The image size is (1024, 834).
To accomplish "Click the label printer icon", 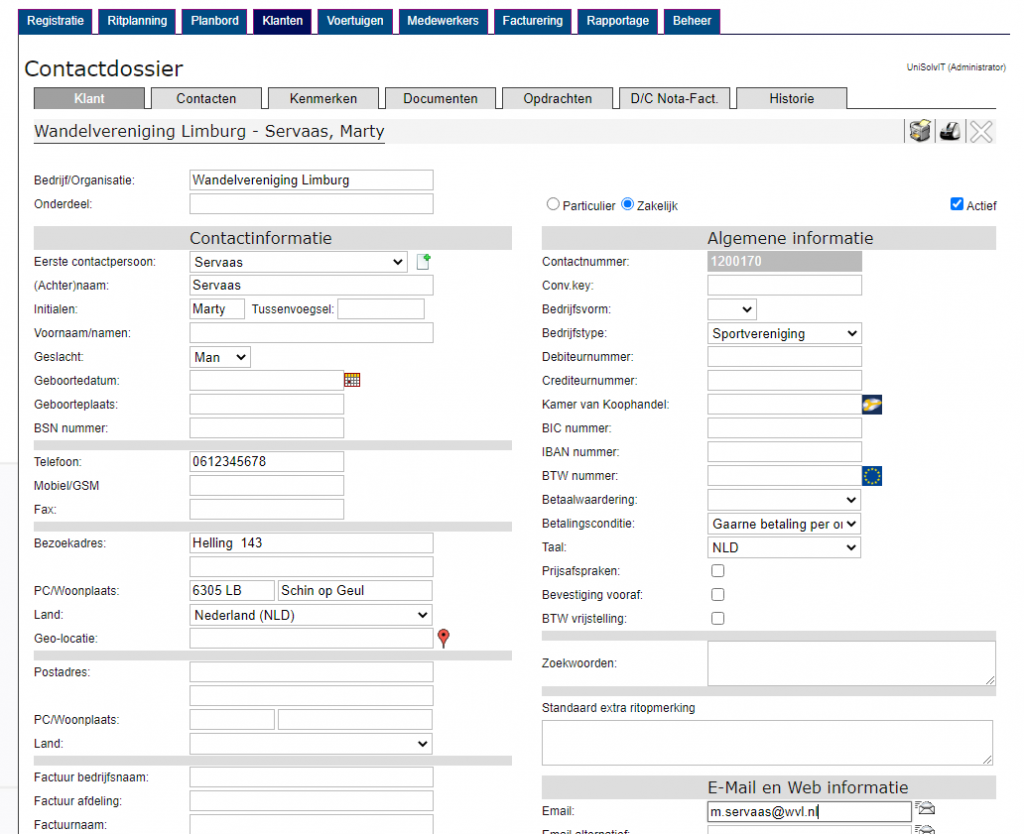I will 950,131.
